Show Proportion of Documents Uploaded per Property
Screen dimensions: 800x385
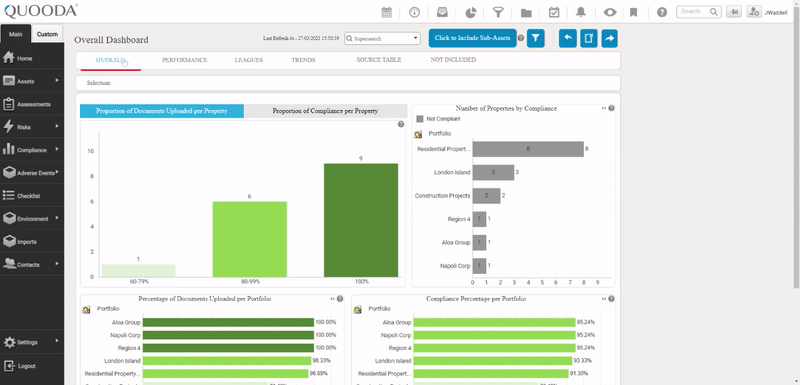tap(162, 111)
